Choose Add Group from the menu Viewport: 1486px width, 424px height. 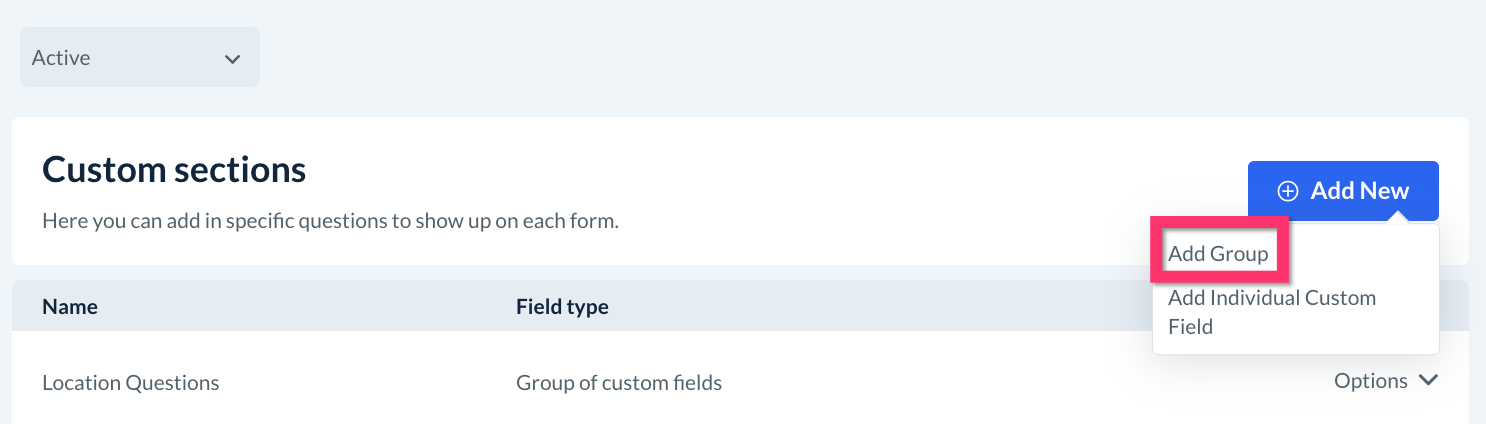pyautogui.click(x=1218, y=254)
